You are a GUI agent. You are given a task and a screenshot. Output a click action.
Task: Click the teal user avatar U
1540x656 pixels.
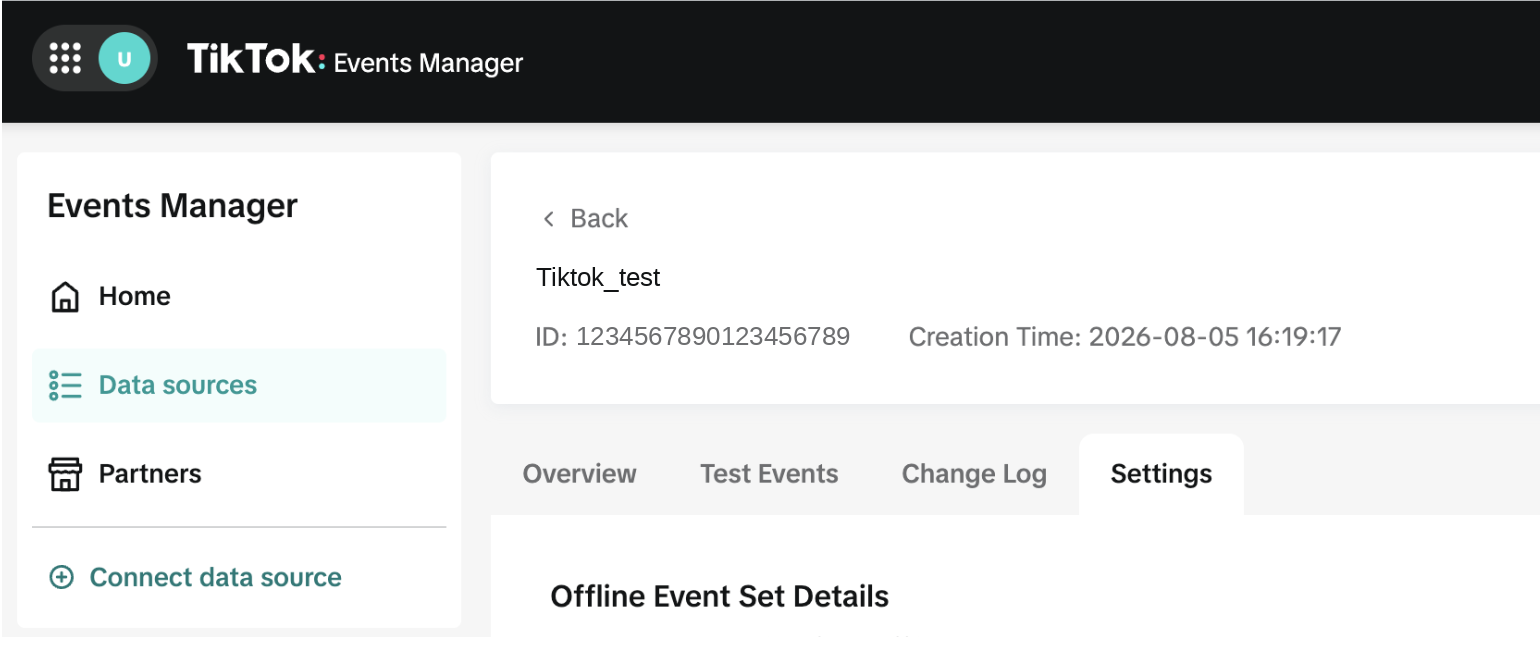click(x=124, y=59)
